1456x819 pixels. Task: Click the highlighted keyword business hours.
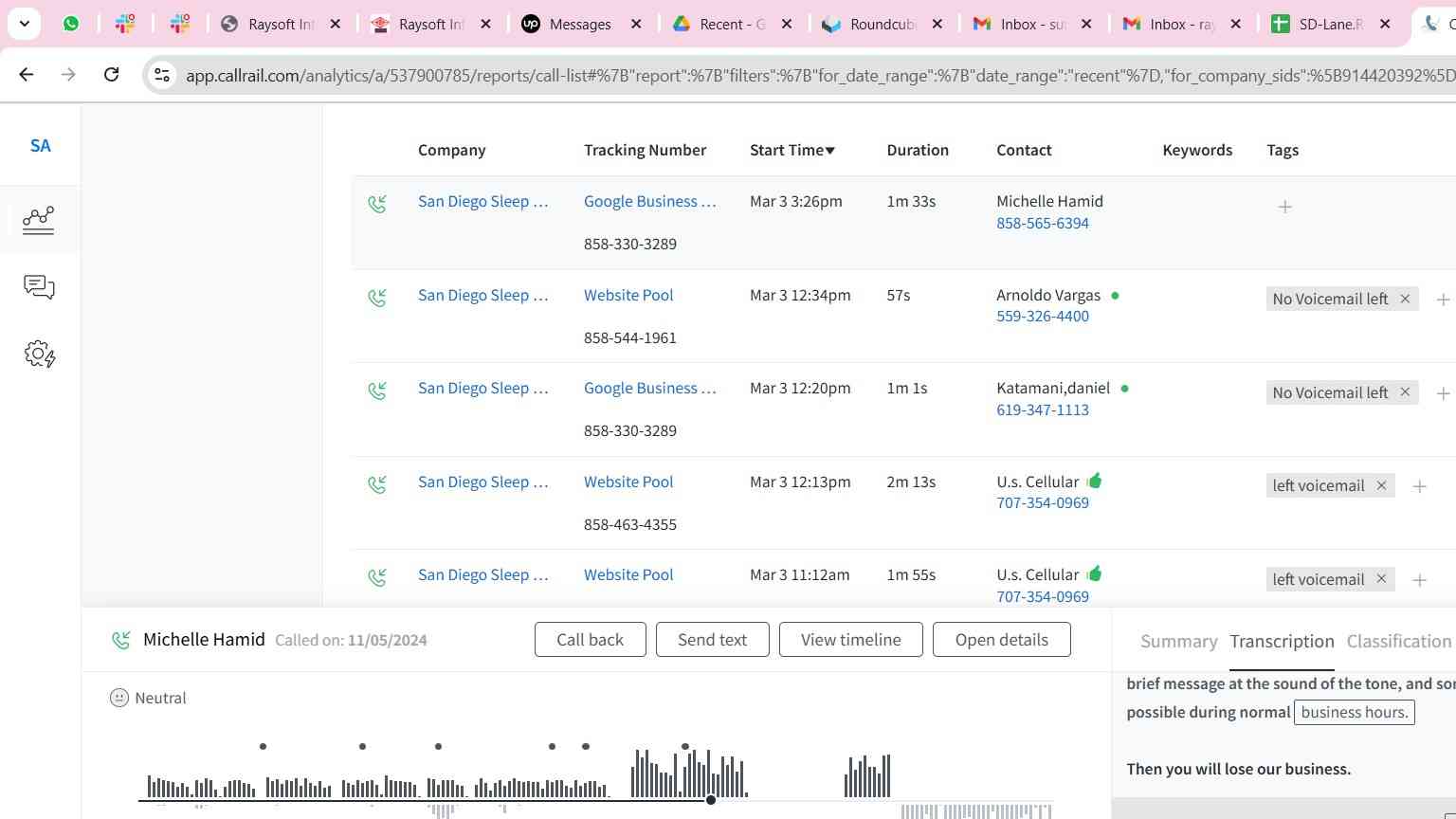click(x=1355, y=713)
